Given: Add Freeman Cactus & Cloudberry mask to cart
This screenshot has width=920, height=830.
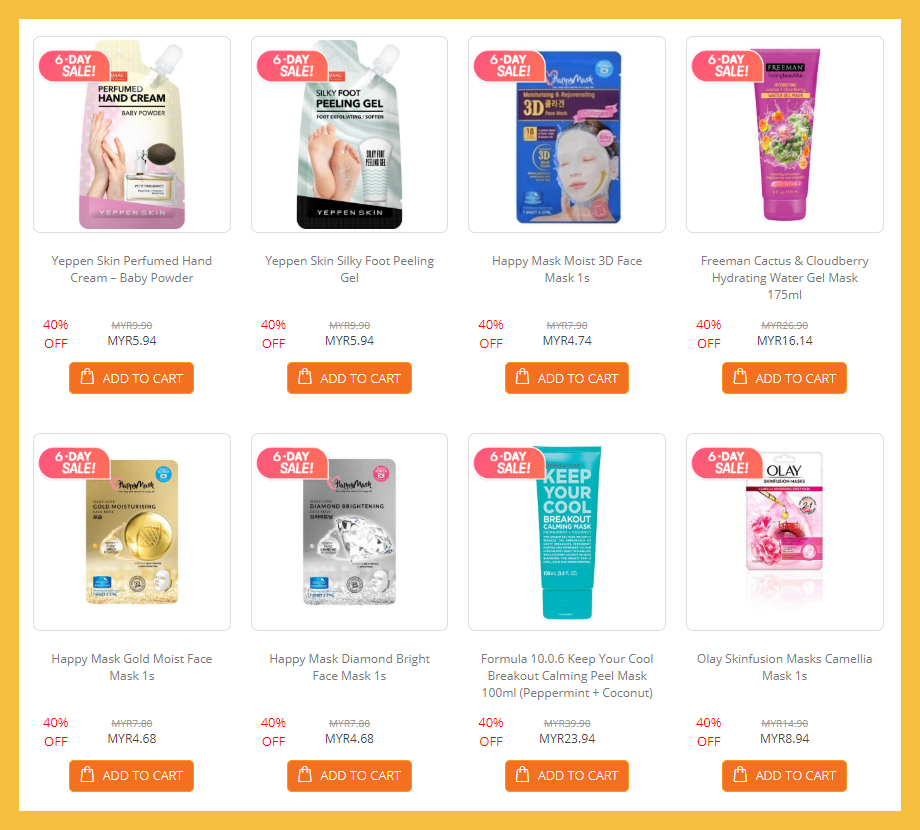Looking at the screenshot, I should point(784,378).
